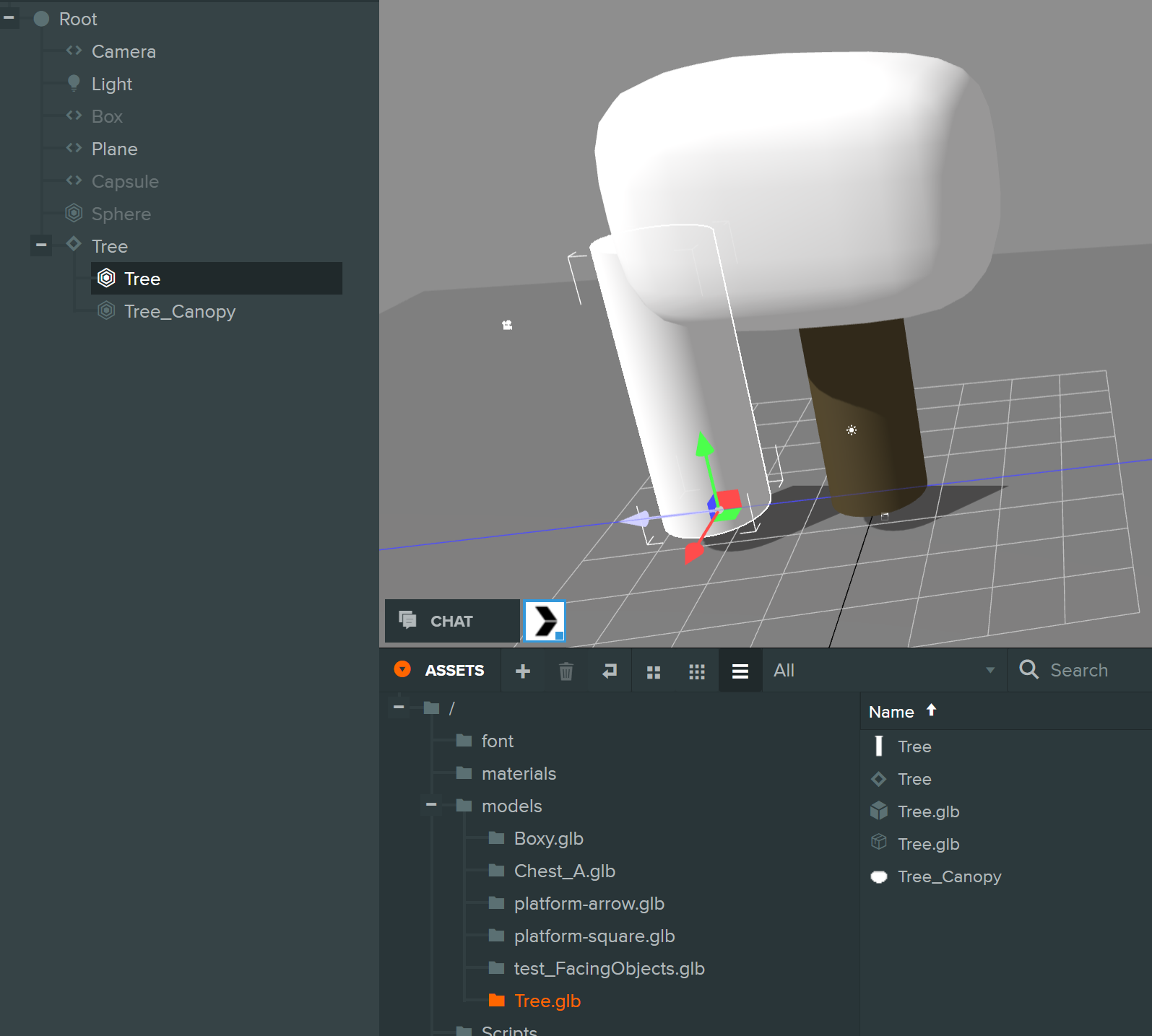Click the green Y-axis gizmo arrow
This screenshot has height=1036, width=1152.
[703, 445]
